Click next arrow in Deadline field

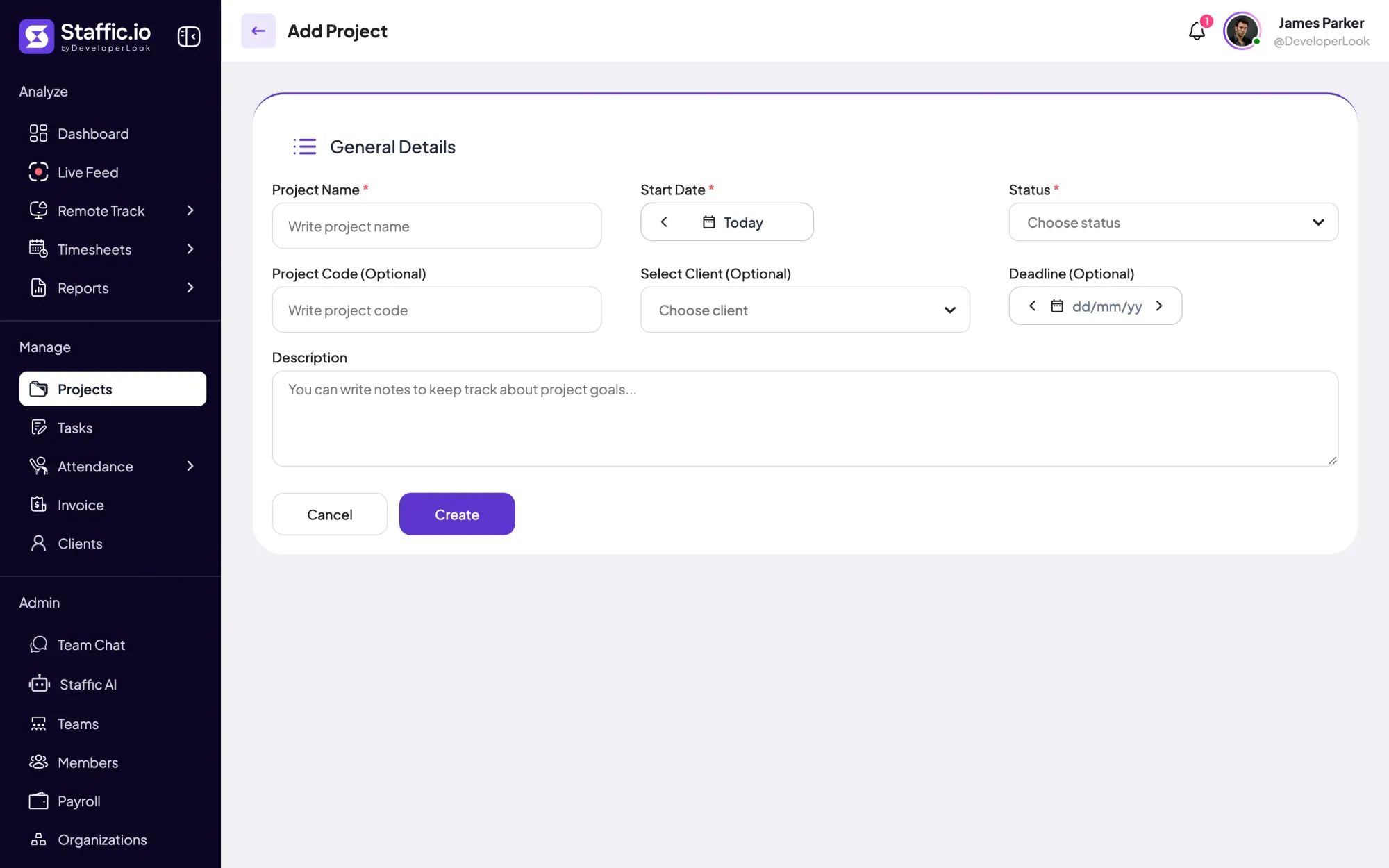click(x=1159, y=306)
